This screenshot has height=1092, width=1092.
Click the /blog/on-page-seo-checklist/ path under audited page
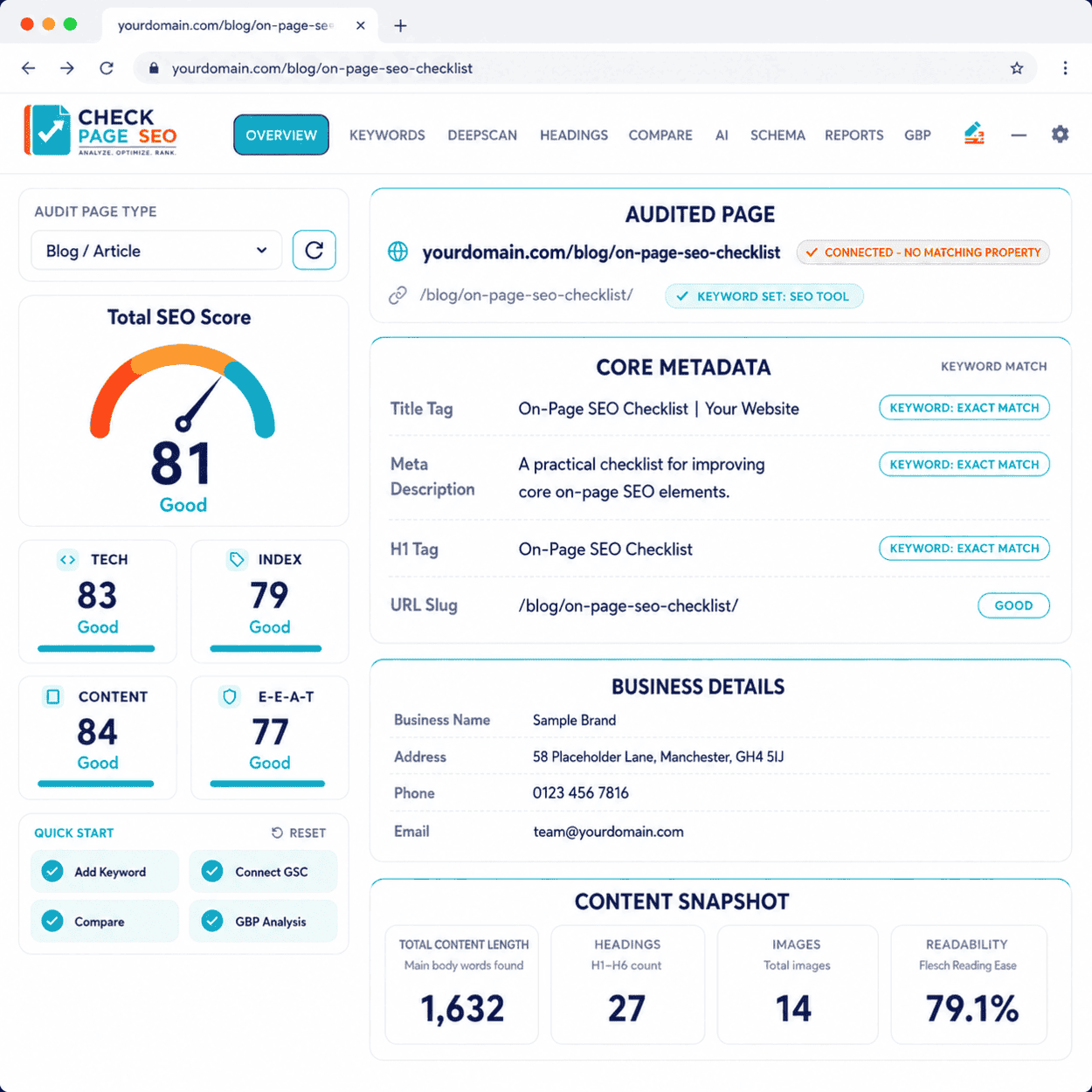click(526, 295)
